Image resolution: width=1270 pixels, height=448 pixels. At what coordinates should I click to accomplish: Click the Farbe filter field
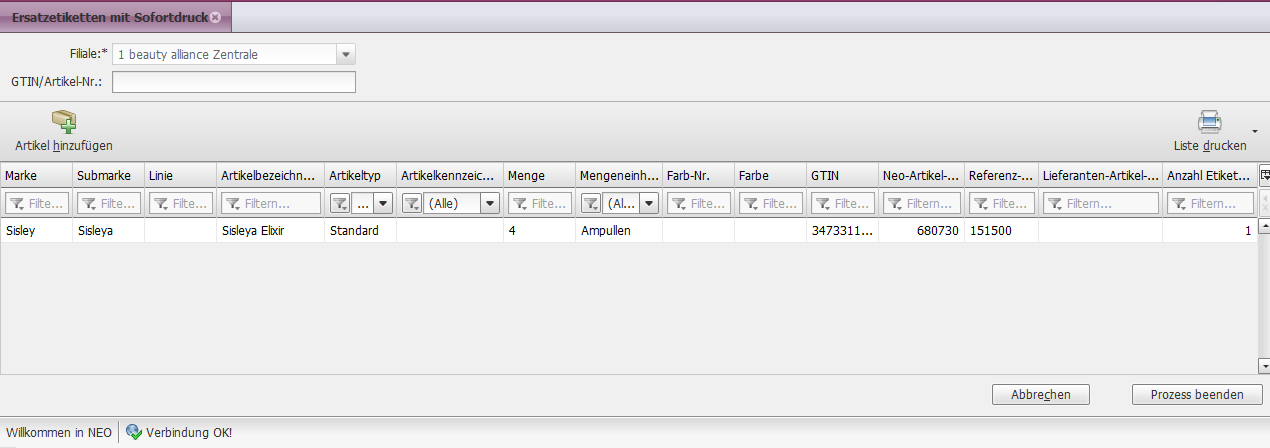pos(771,203)
